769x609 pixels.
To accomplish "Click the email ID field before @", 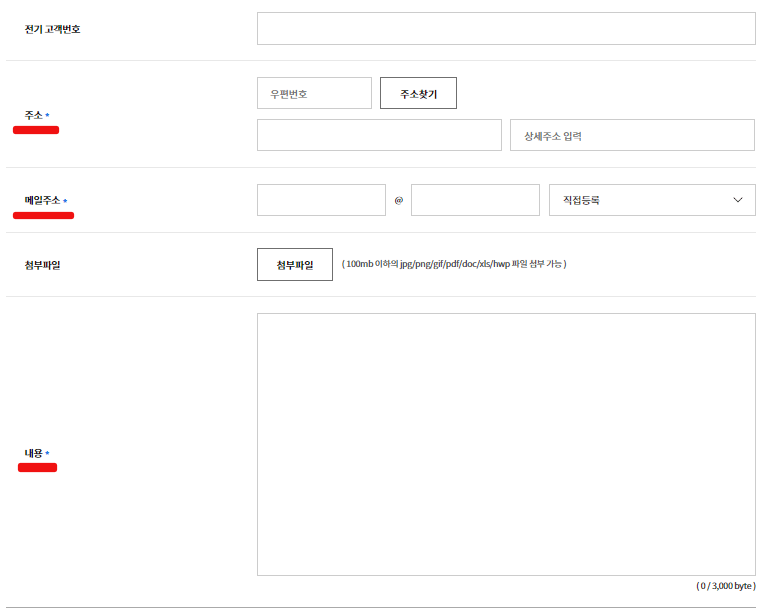I will coord(321,200).
